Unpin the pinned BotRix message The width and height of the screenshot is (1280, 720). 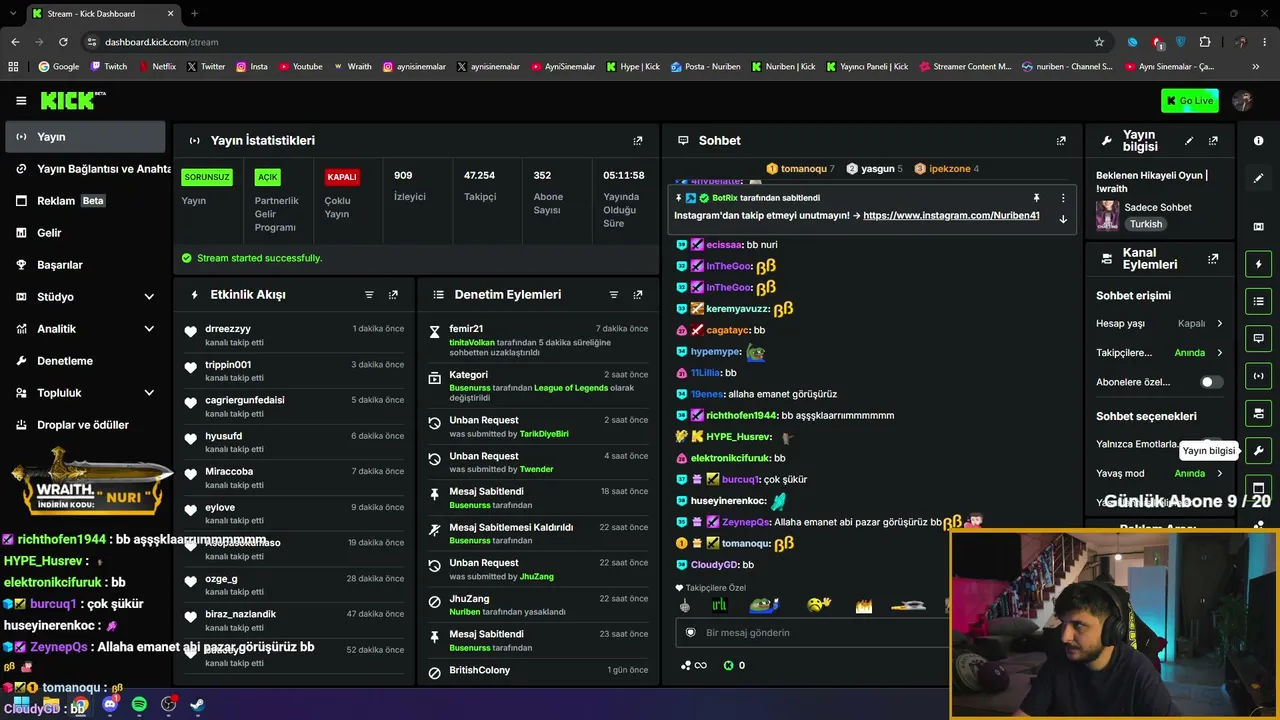coord(1036,198)
